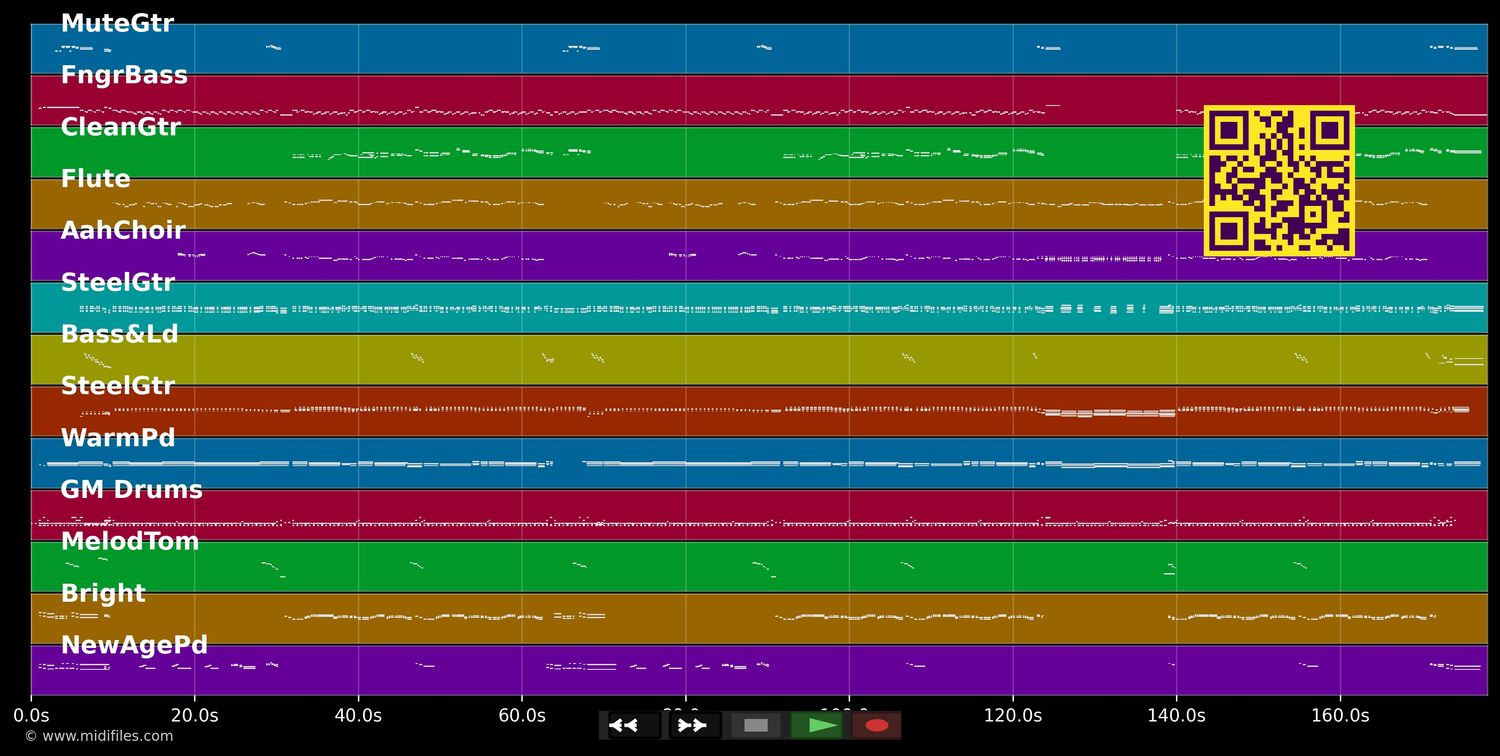The image size is (1500, 756).
Task: Start playback with the green play button
Action: coord(818,725)
